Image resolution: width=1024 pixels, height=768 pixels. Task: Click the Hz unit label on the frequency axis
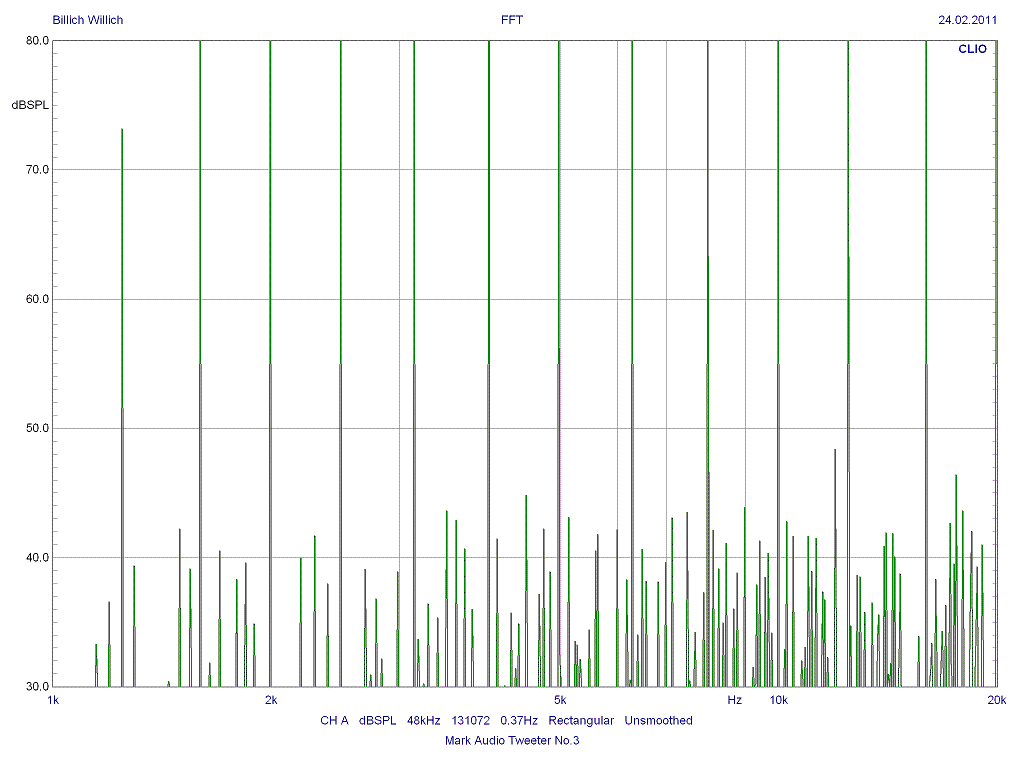coord(735,700)
